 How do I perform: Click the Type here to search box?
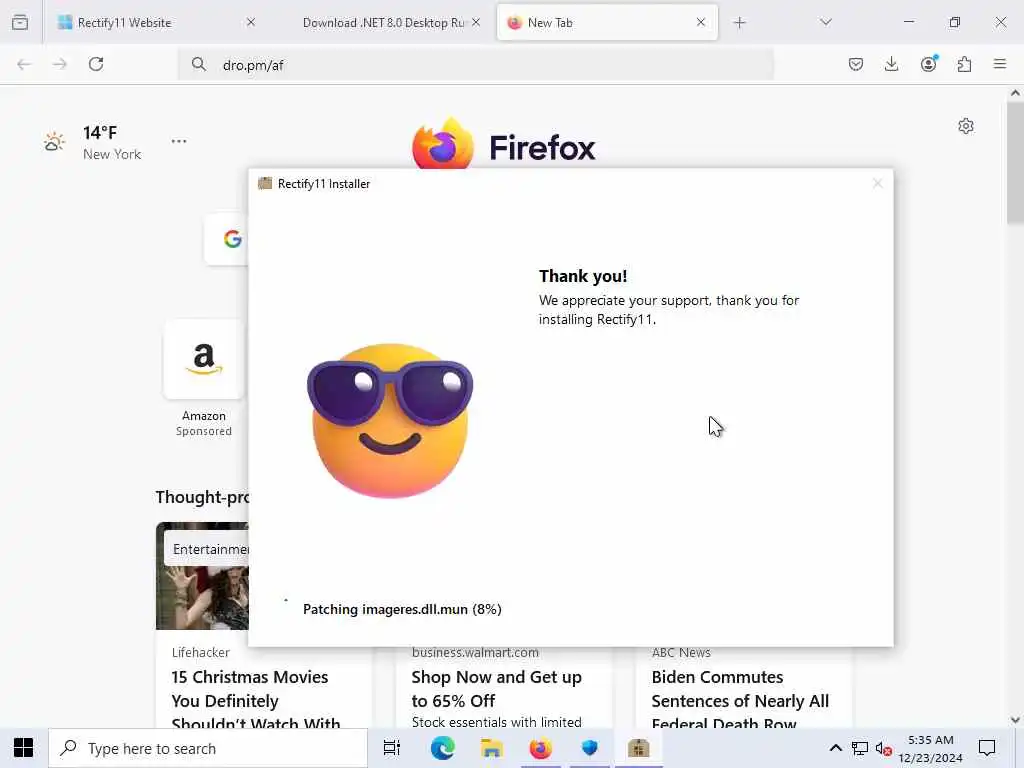(208, 748)
